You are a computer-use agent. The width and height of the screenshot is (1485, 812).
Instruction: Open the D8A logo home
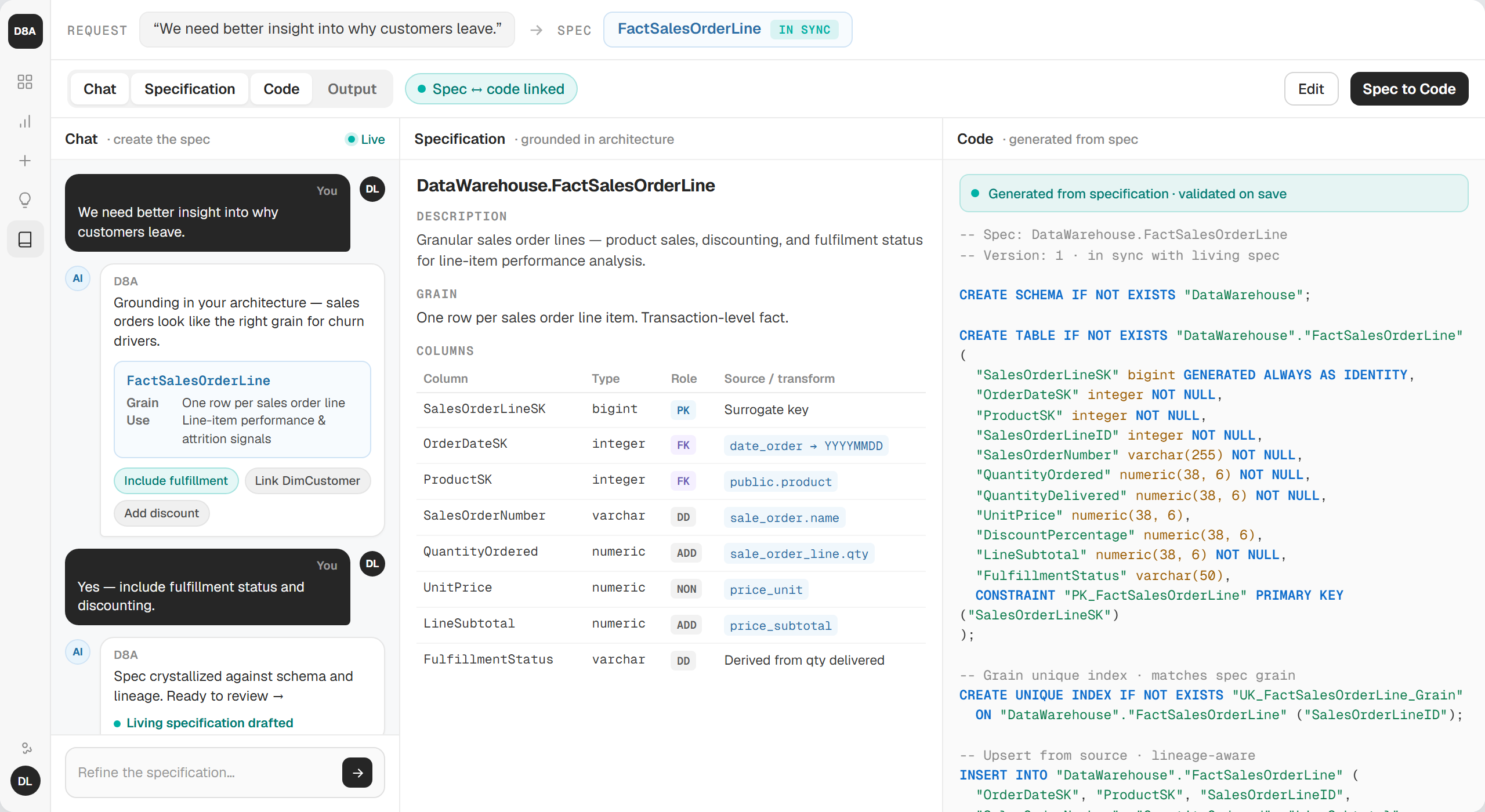[x=25, y=31]
